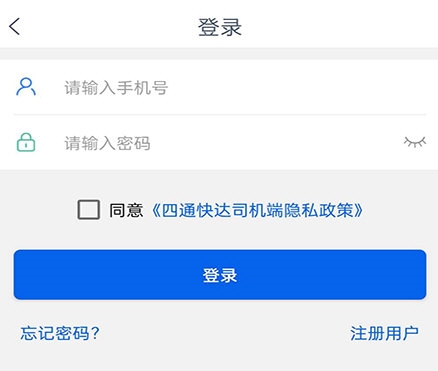
Task: Open the 忘记密码? link
Action: click(x=60, y=333)
